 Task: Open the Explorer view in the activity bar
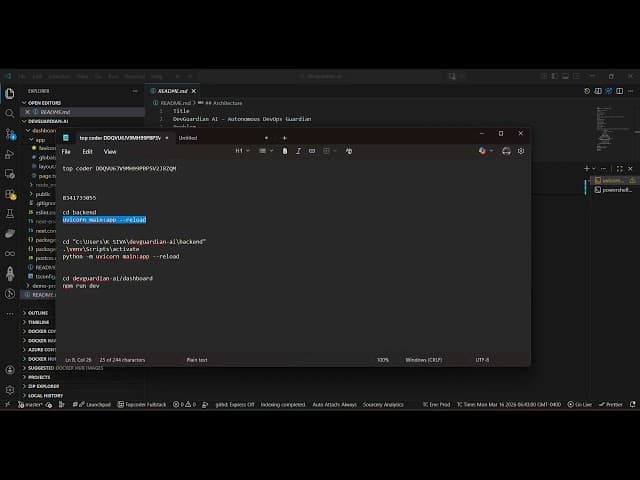point(10,94)
